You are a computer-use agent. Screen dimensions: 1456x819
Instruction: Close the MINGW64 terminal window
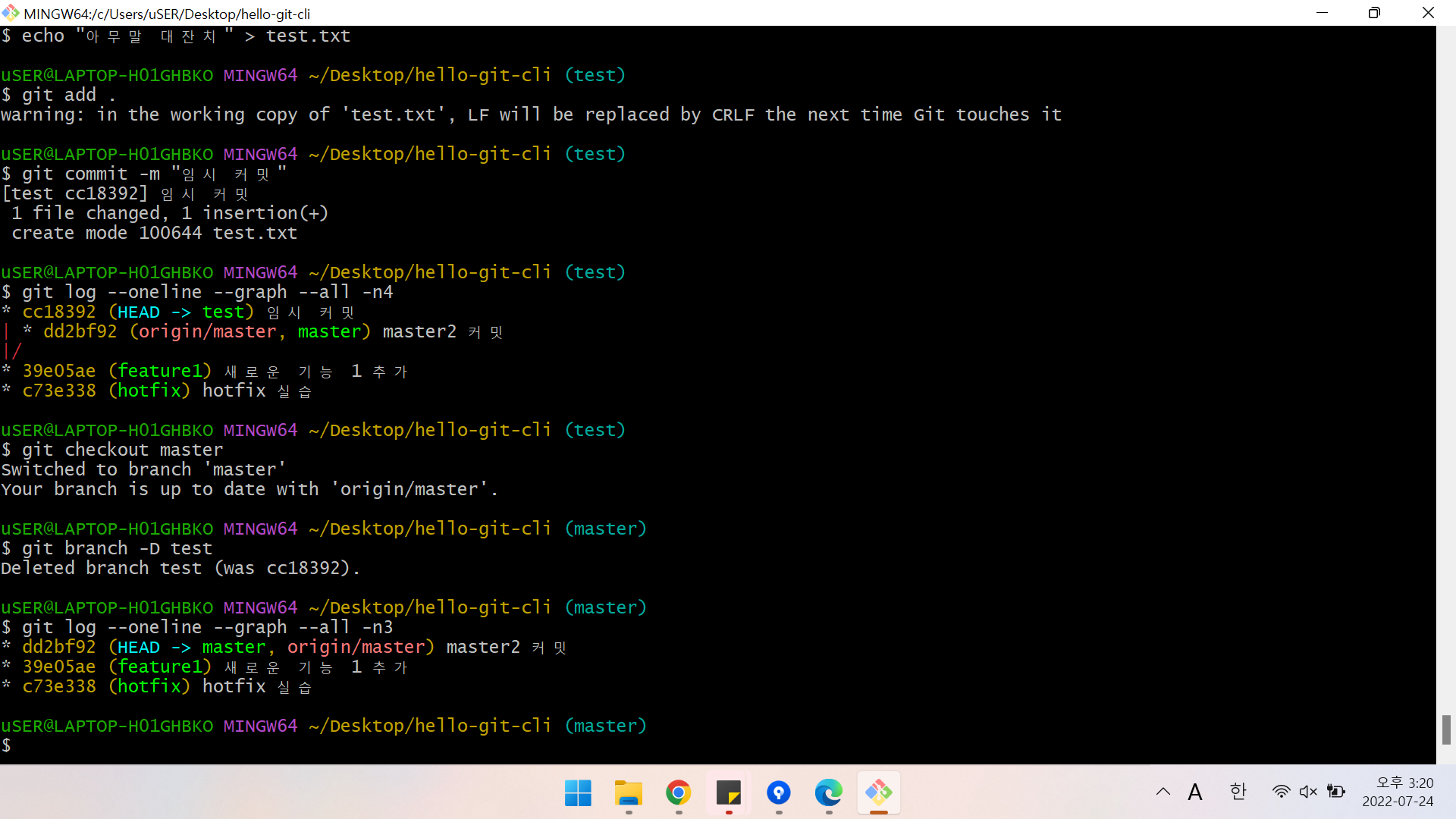pos(1428,13)
